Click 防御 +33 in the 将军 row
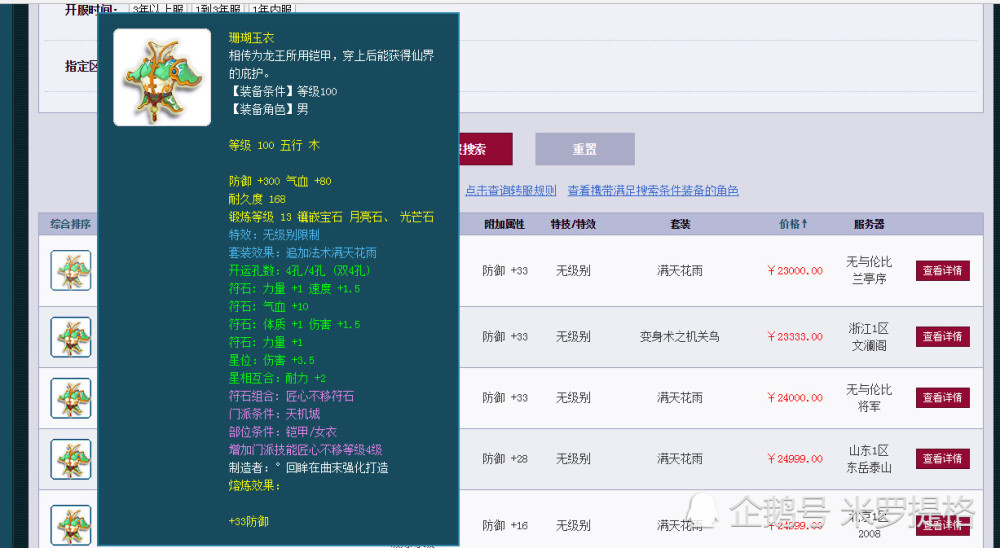Screen dimensions: 1000x548 point(504,397)
